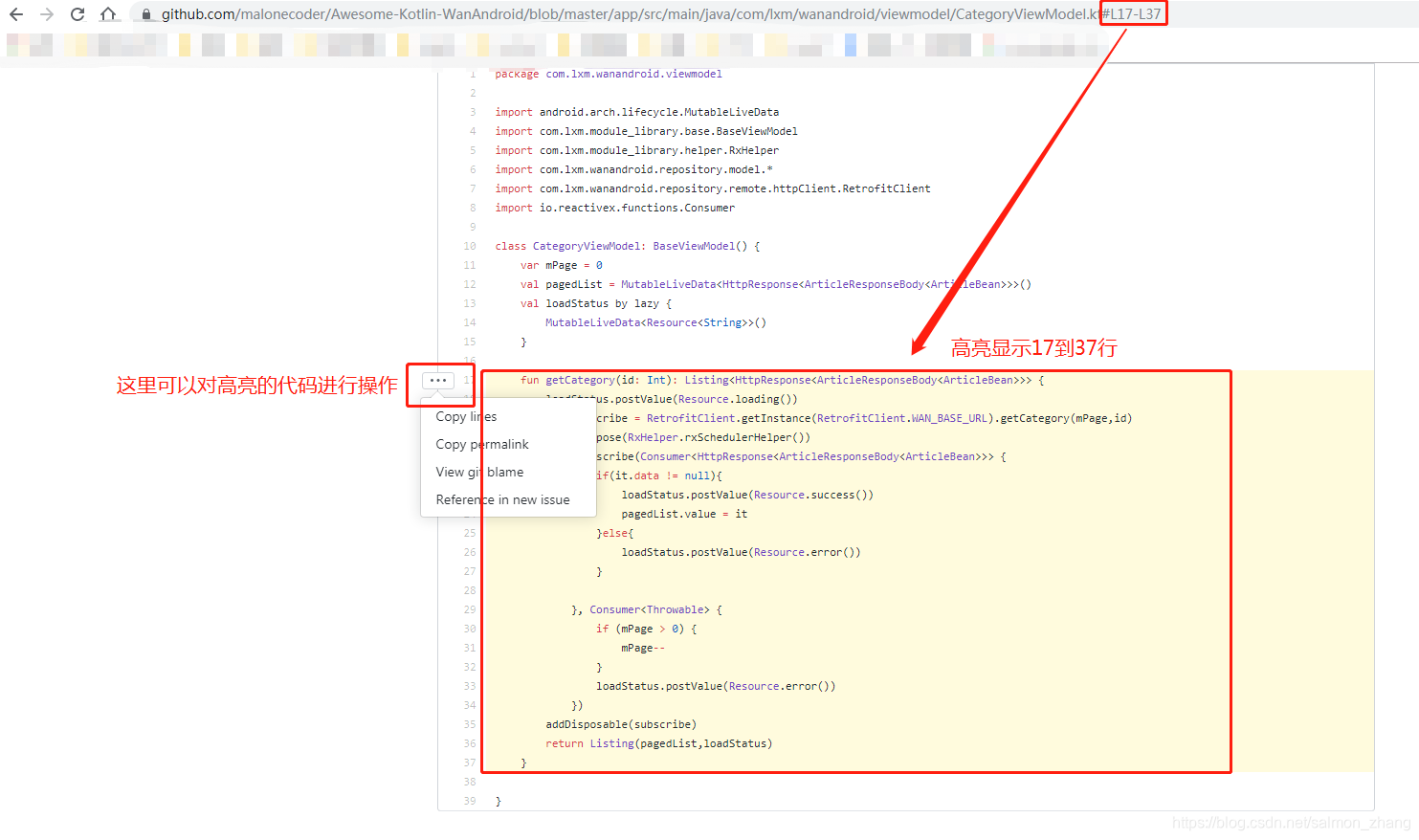This screenshot has height=840, width=1419.
Task: Select line number 14
Action: pyautogui.click(x=470, y=322)
